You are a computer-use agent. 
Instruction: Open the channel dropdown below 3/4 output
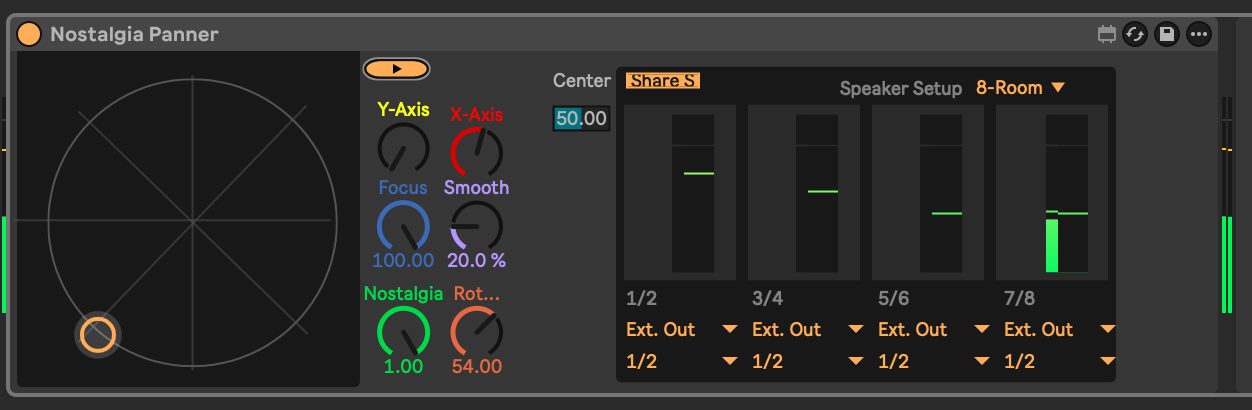click(807, 361)
